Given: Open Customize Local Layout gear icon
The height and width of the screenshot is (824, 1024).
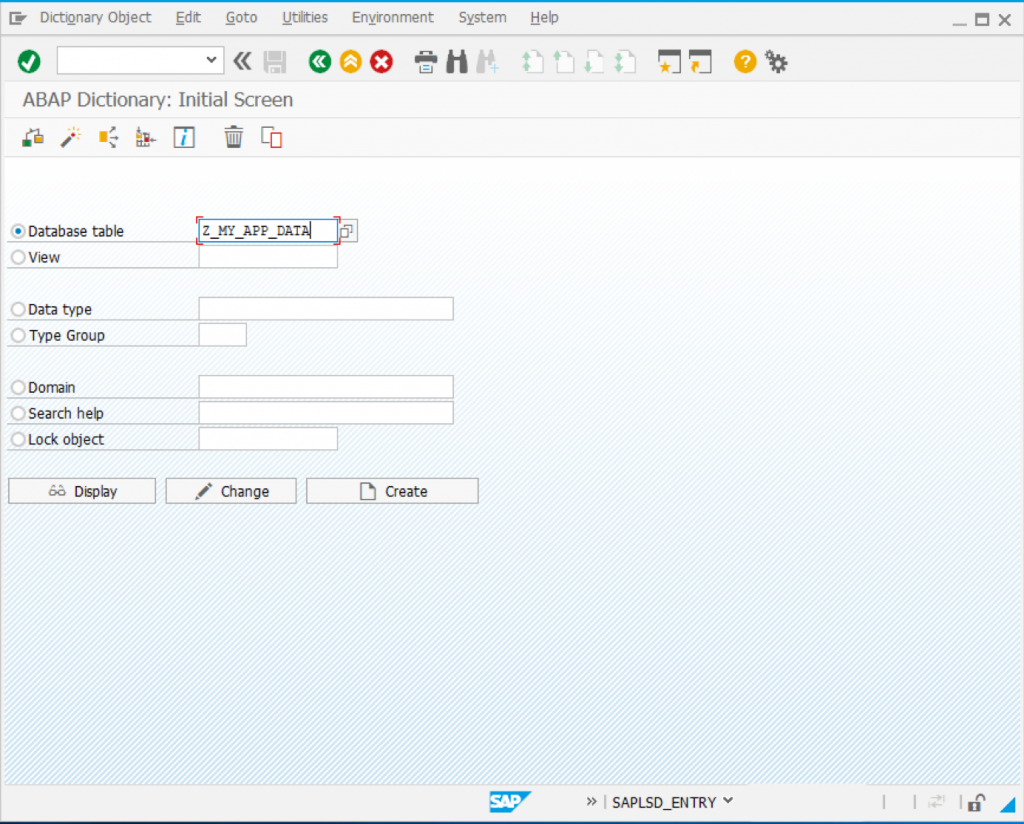Looking at the screenshot, I should point(776,62).
